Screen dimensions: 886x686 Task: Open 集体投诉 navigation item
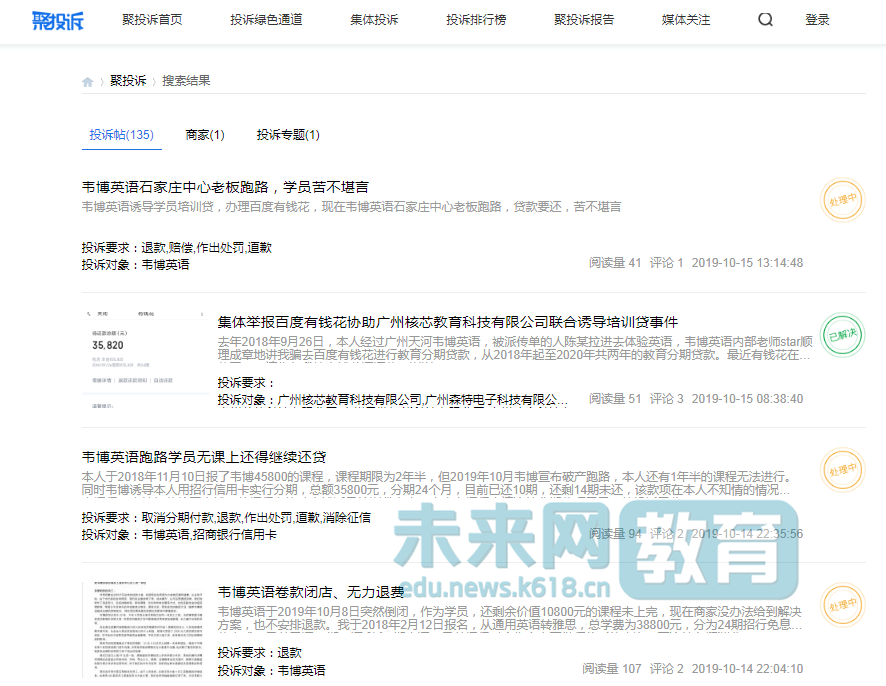click(374, 20)
